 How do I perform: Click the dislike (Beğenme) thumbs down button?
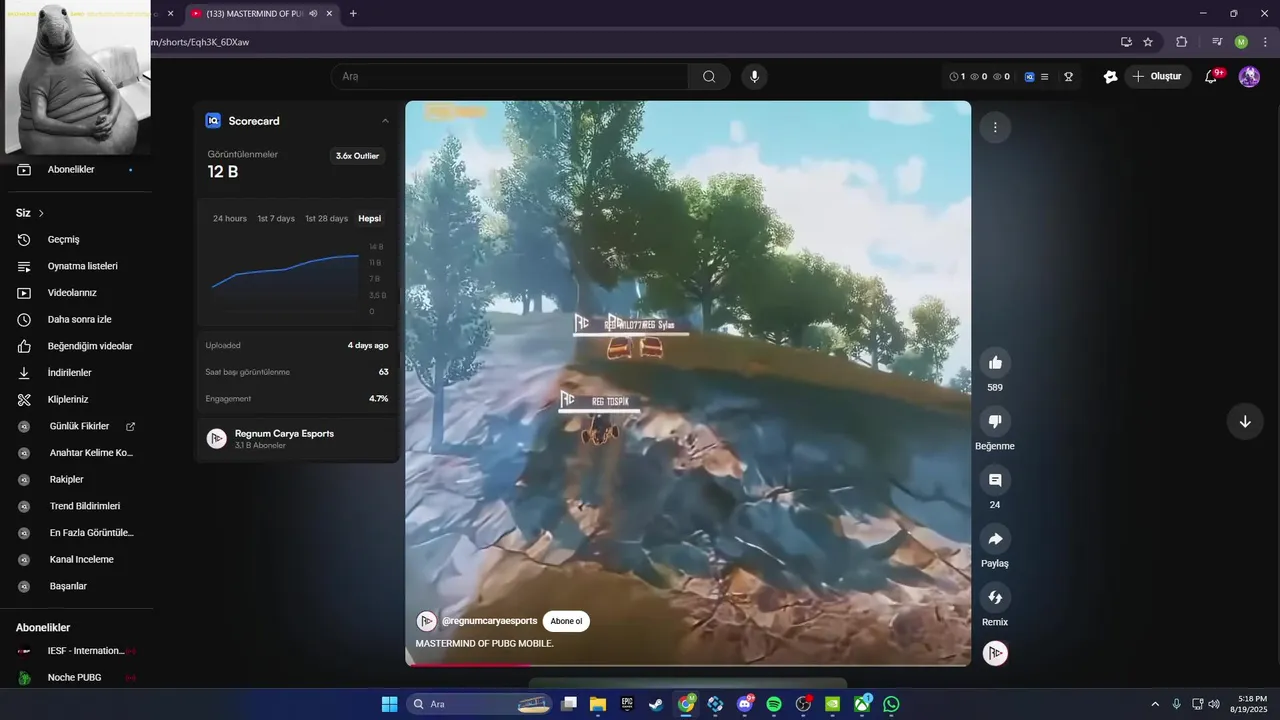click(995, 422)
